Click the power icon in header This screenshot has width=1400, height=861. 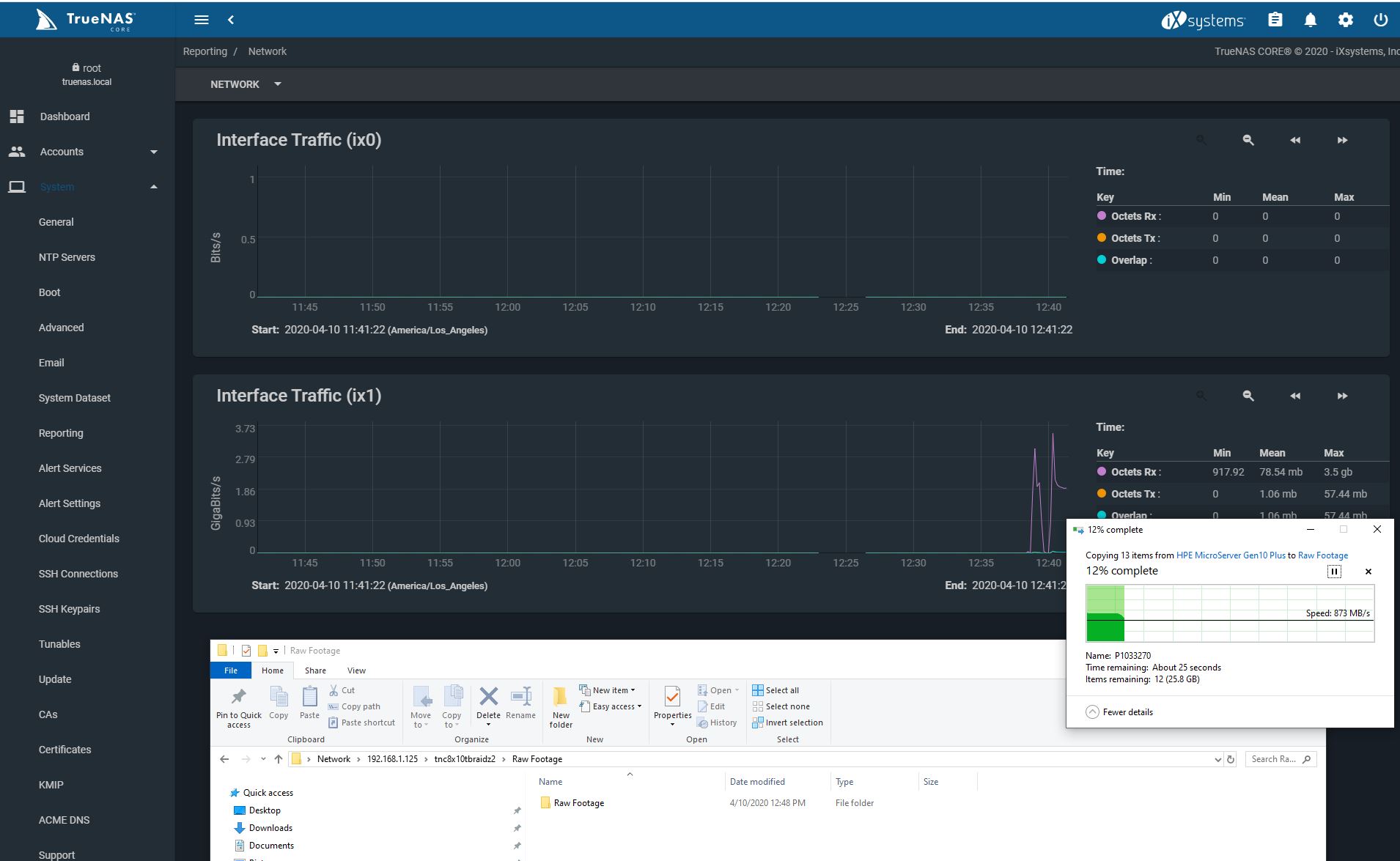(x=1380, y=20)
